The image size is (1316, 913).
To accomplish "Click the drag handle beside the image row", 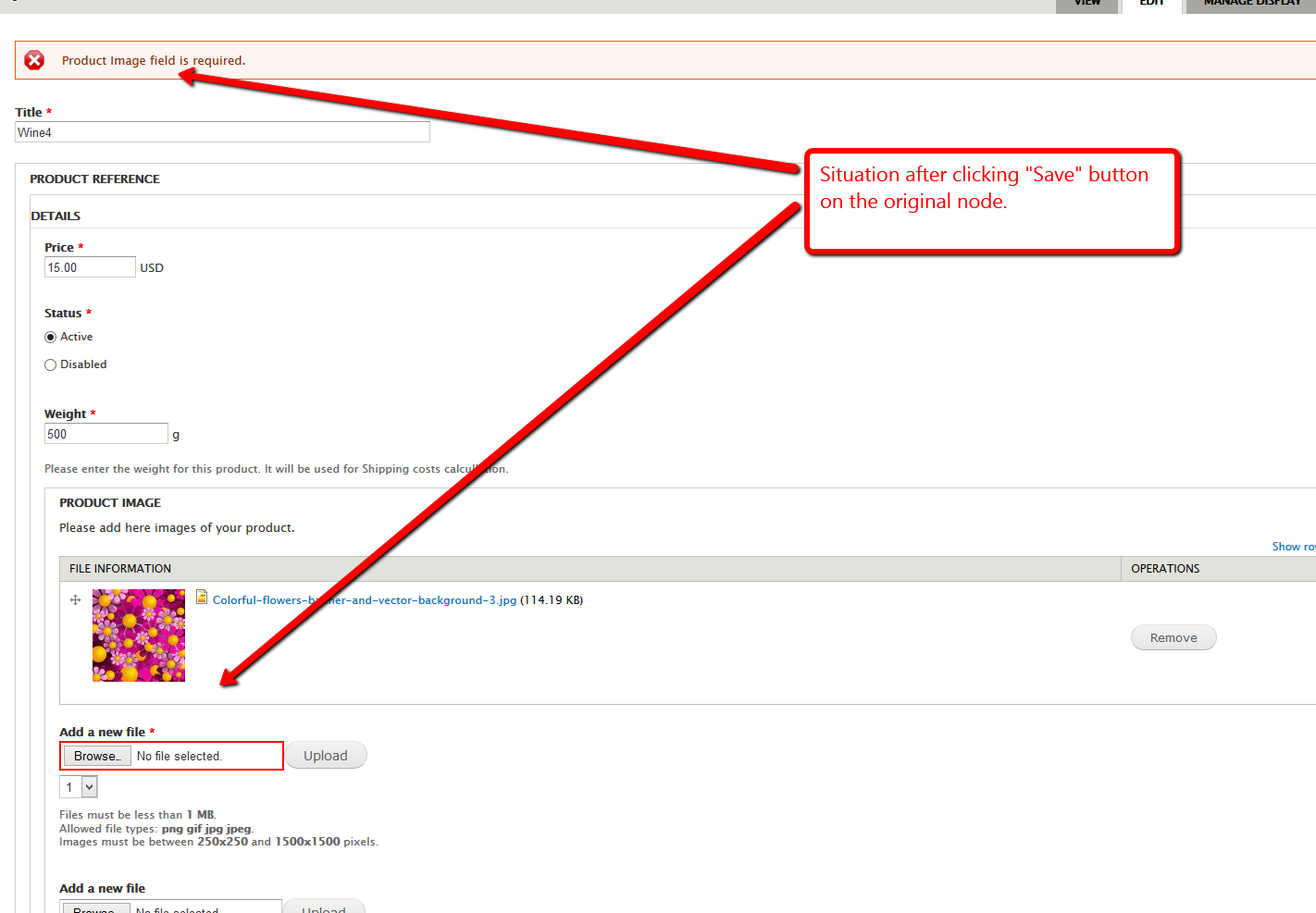I will point(75,599).
